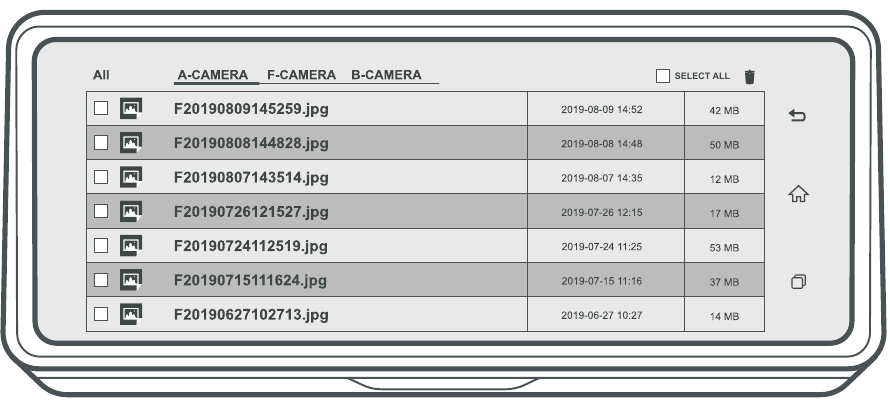Go to the home screen icon

coord(797,195)
